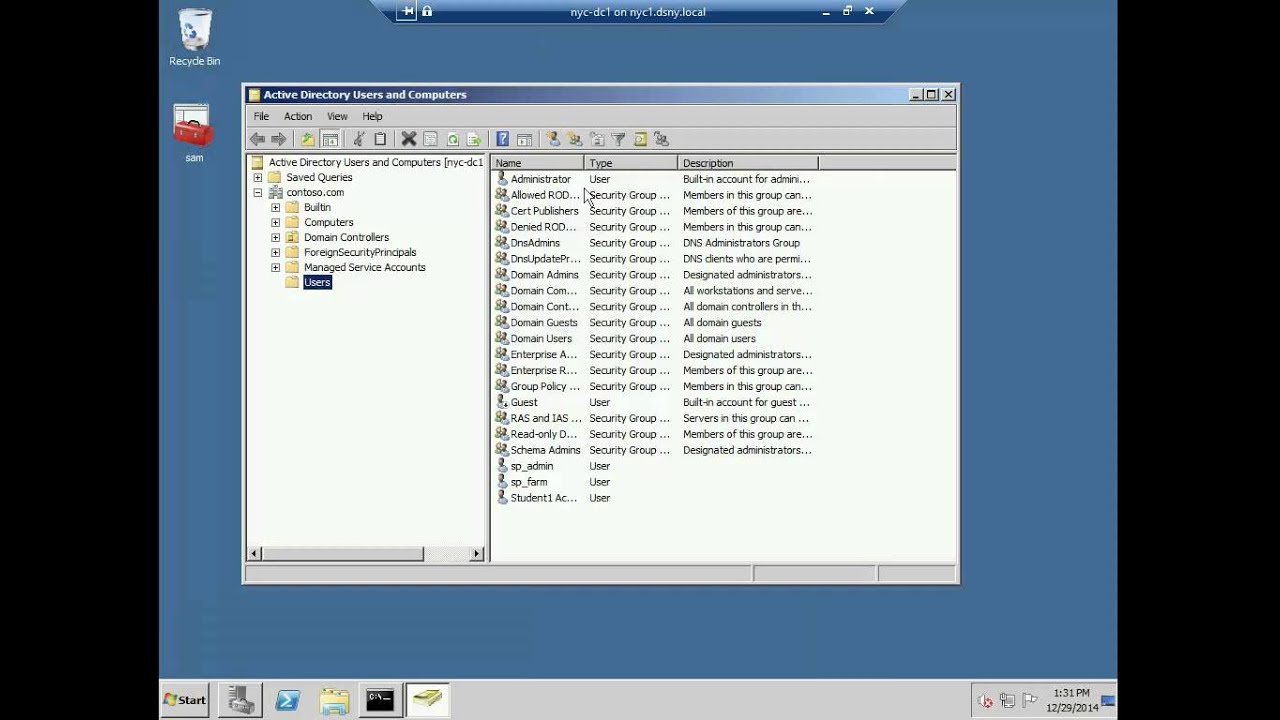Image resolution: width=1280 pixels, height=720 pixels.
Task: Open the Recycle Bin desktop icon
Action: (194, 38)
